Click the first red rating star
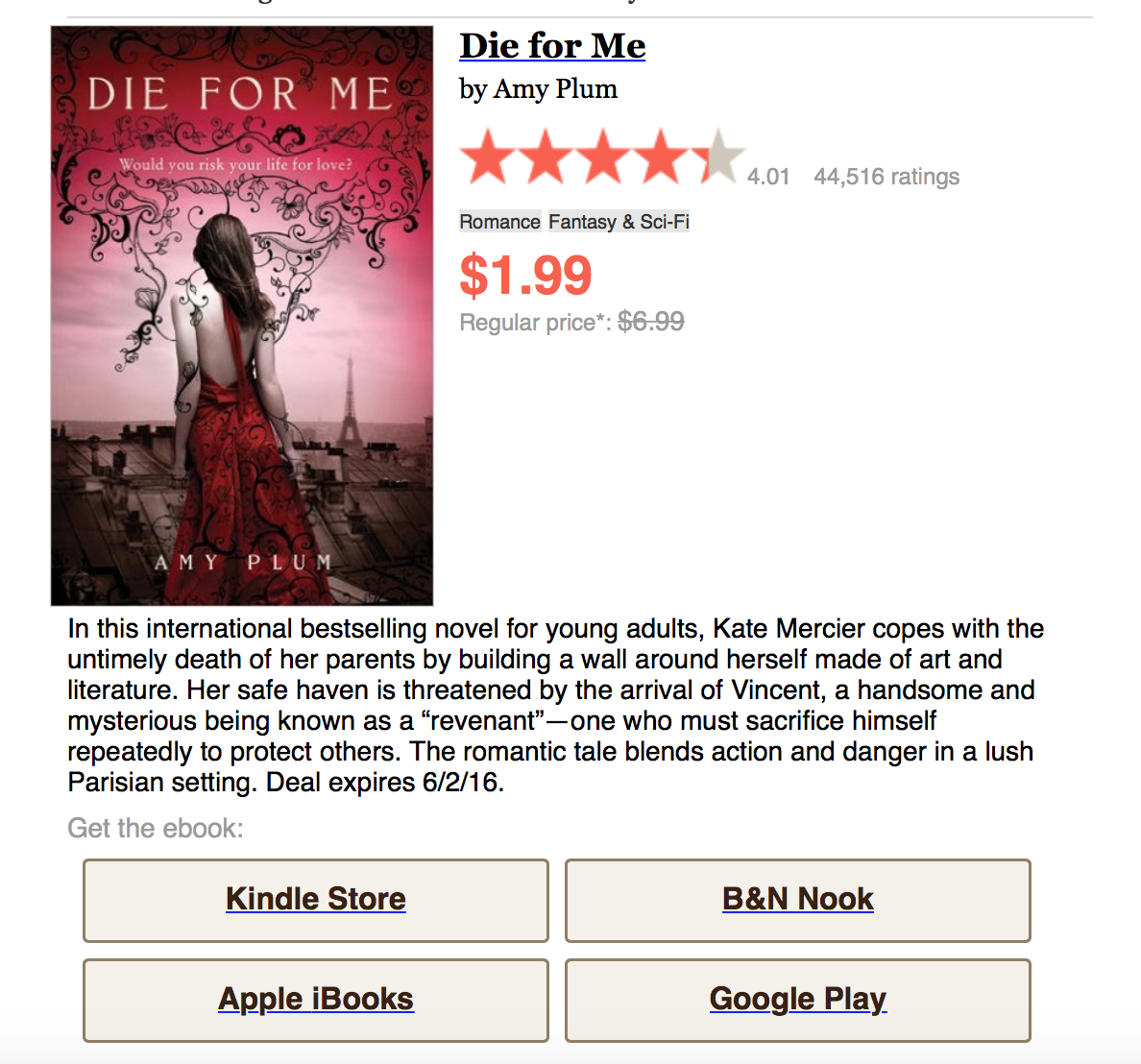Image resolution: width=1141 pixels, height=1064 pixels. (489, 157)
